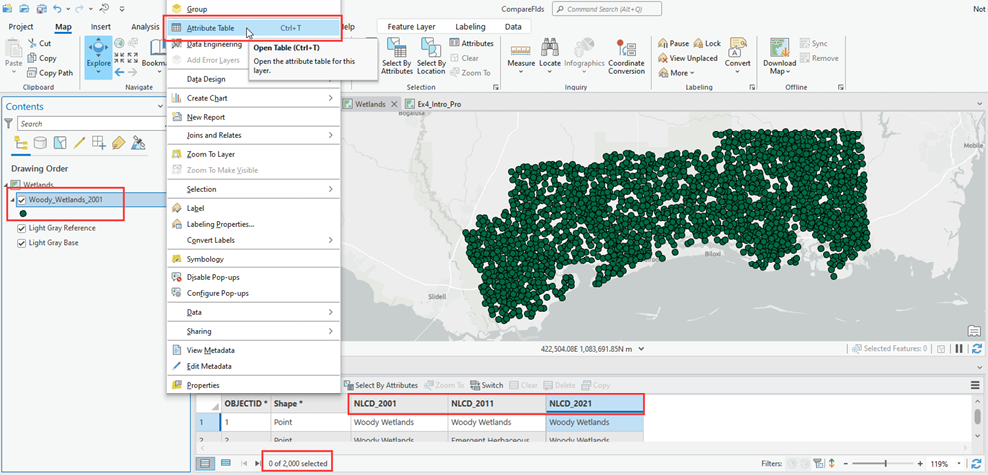Toggle the Light Gray Reference layer checkbox
Viewport: 988px width, 475px height.
pyautogui.click(x=22, y=228)
